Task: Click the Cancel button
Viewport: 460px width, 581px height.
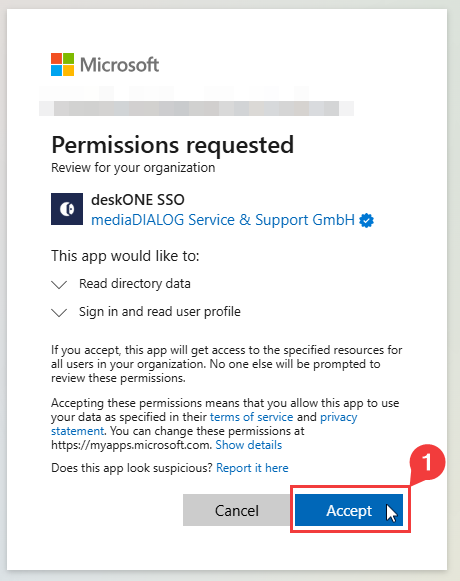Action: tap(237, 510)
